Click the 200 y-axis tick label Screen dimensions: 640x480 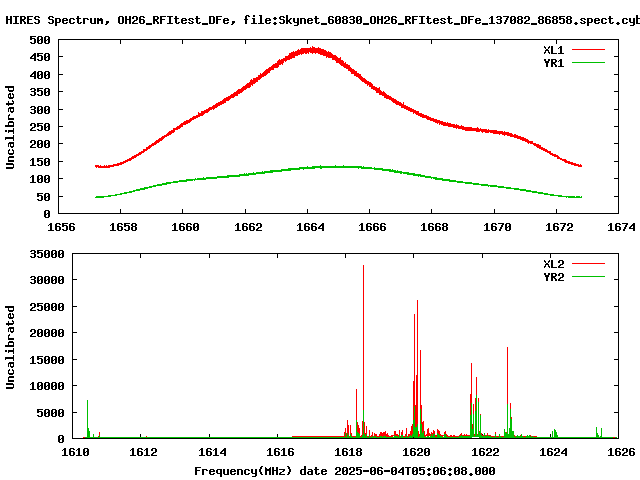pyautogui.click(x=40, y=144)
